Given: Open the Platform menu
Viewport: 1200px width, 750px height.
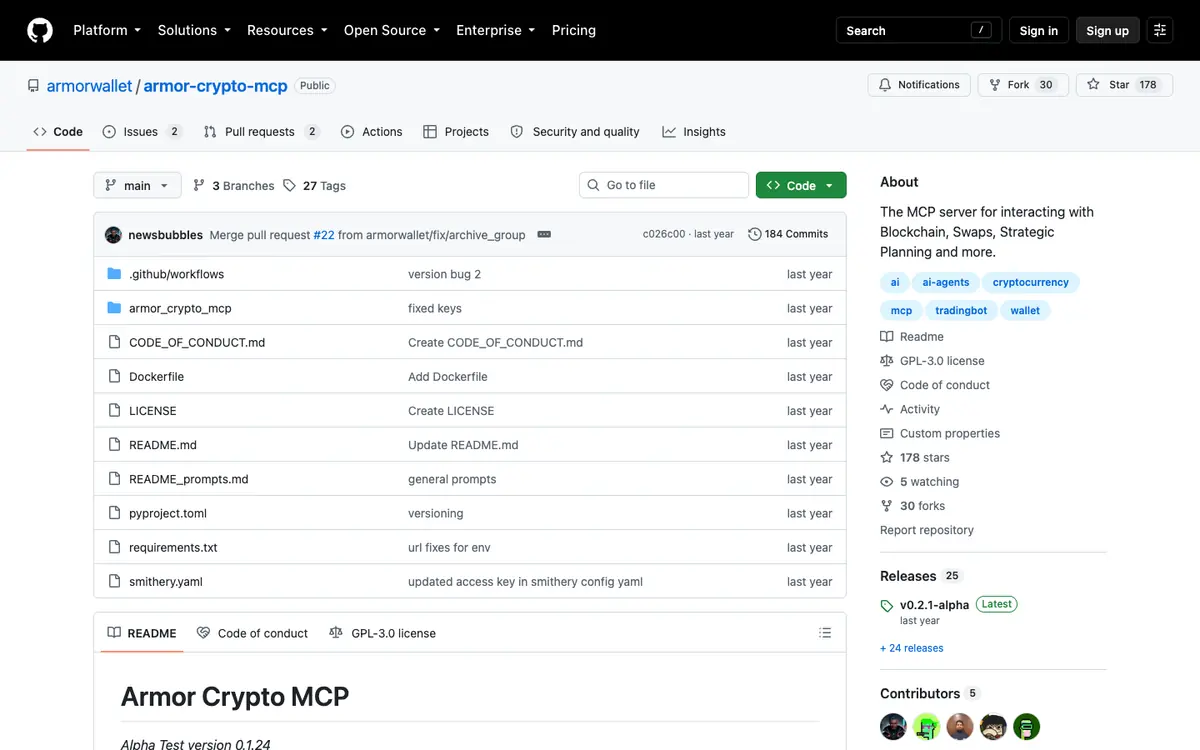Looking at the screenshot, I should pos(107,30).
